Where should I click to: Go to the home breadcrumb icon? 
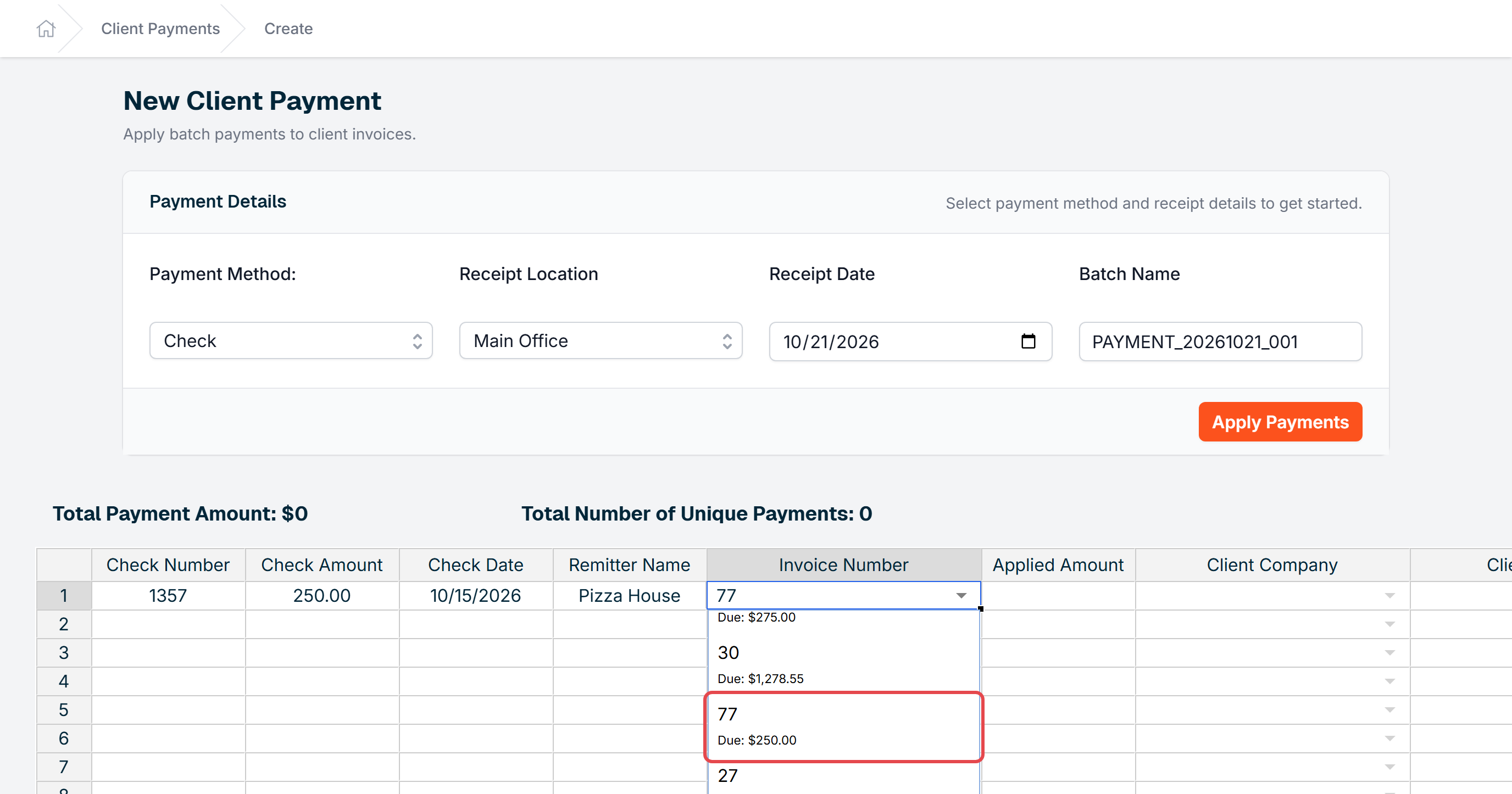click(46, 28)
